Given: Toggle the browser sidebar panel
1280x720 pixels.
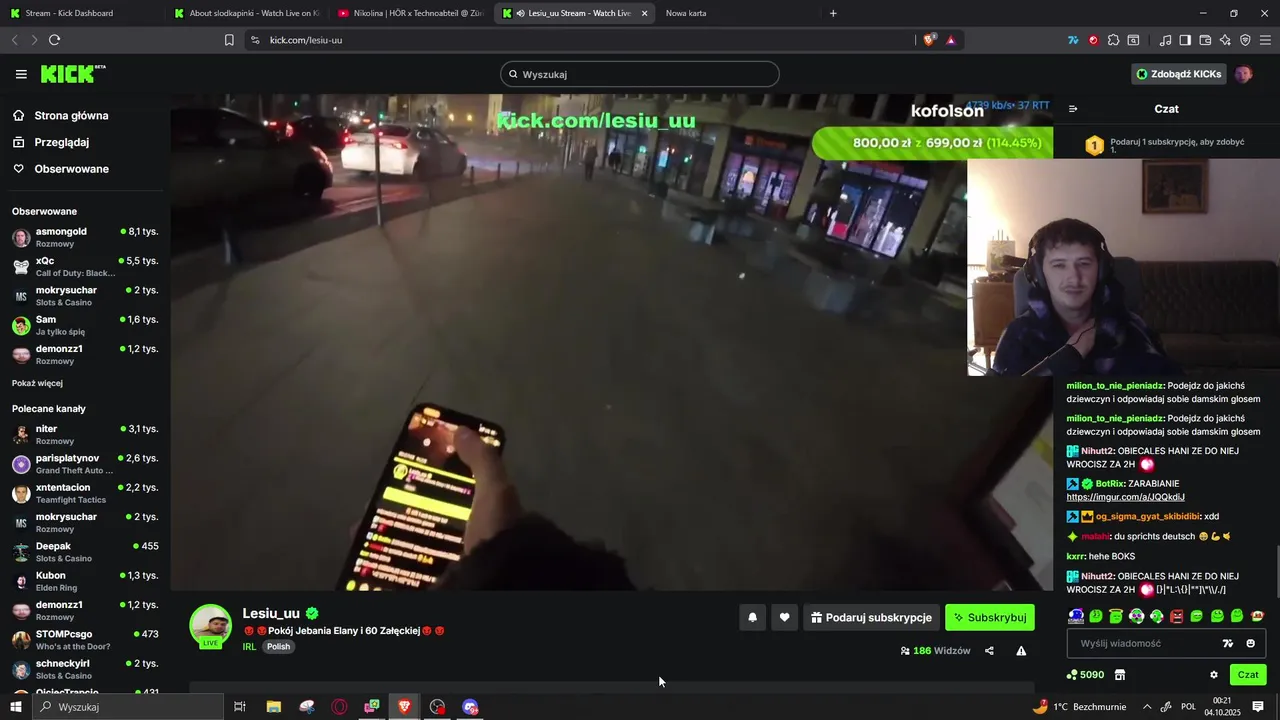Looking at the screenshot, I should pyautogui.click(x=1185, y=40).
